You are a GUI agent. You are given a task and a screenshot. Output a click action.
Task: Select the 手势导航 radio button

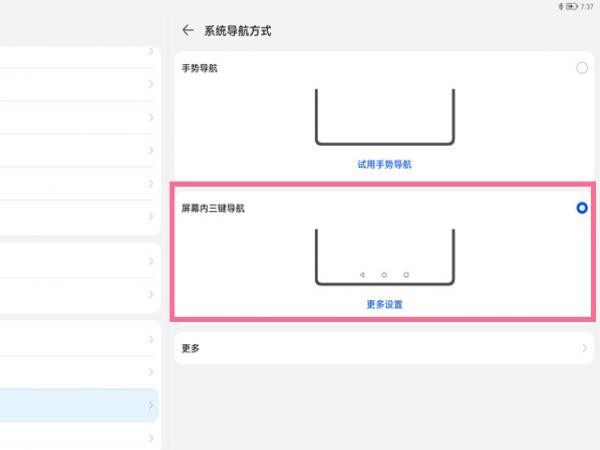(582, 68)
